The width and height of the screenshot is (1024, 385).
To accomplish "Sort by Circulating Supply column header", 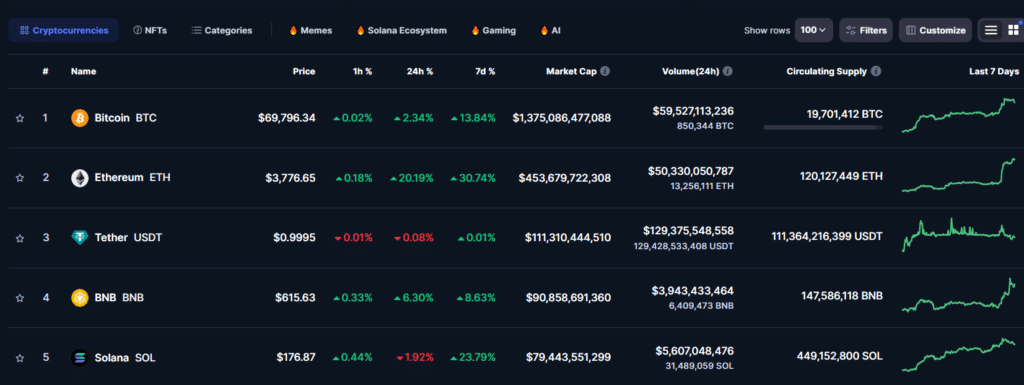I will [x=827, y=71].
